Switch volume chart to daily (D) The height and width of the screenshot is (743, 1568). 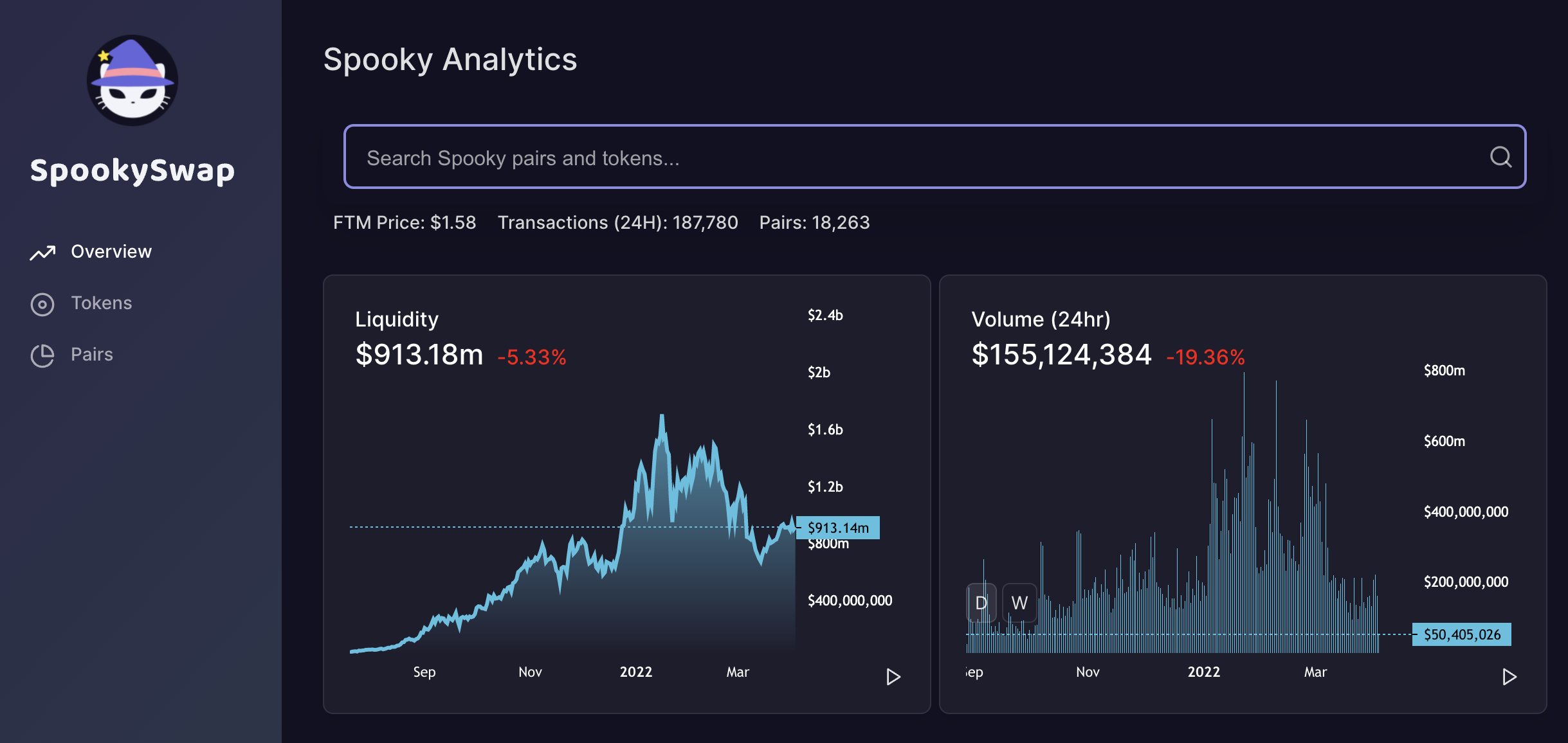[x=981, y=603]
